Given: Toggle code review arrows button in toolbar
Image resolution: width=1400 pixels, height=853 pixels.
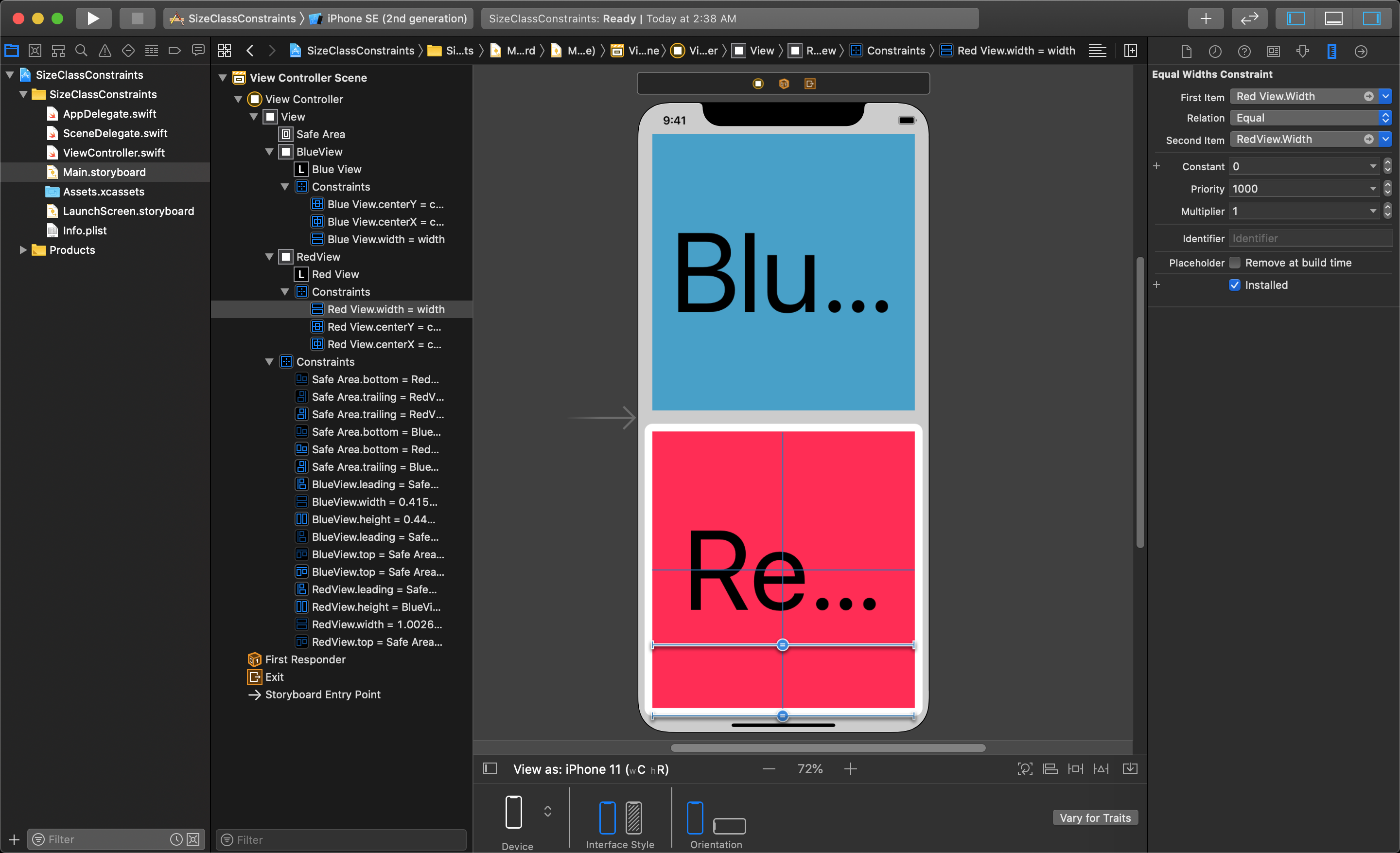Looking at the screenshot, I should click(1249, 18).
